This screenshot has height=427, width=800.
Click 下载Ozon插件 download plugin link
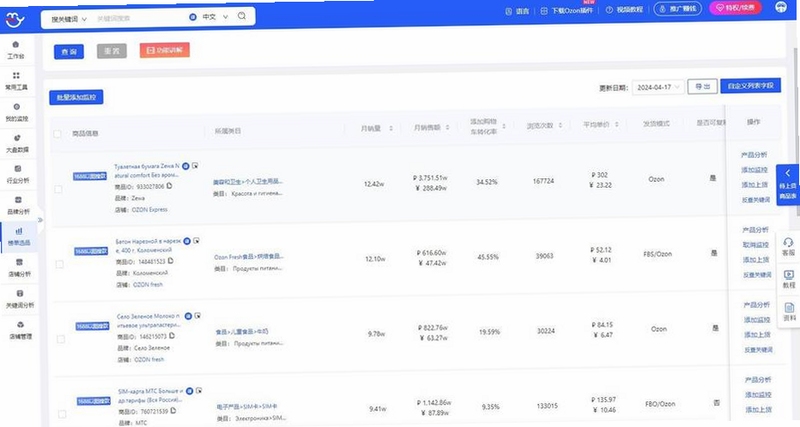567,10
